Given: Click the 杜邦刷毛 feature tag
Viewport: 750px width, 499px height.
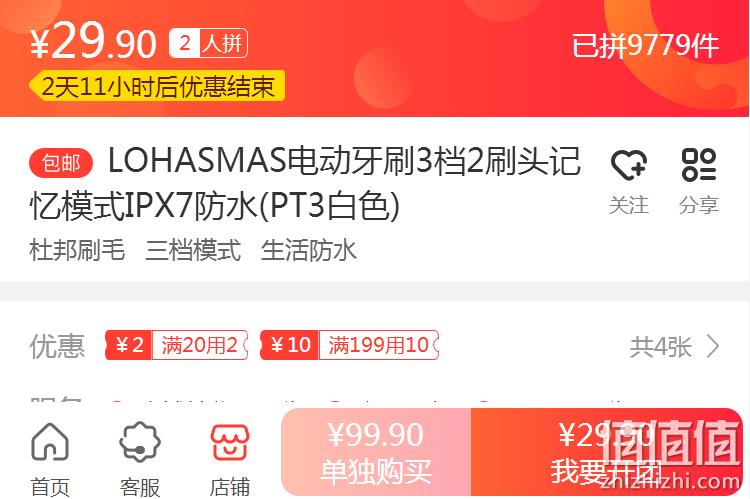Looking at the screenshot, I should (x=77, y=250).
